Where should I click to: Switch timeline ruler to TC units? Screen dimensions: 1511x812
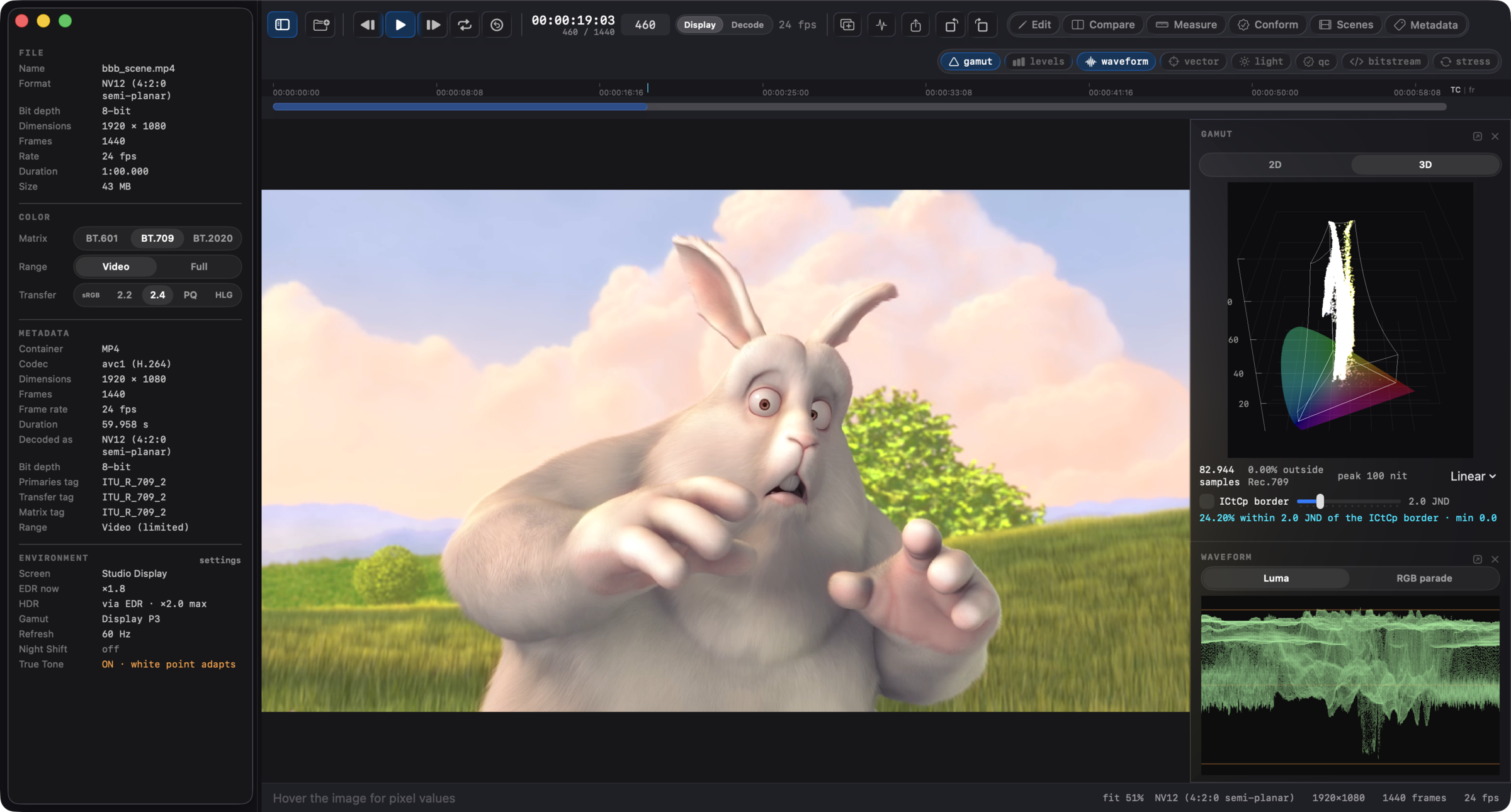point(1456,90)
